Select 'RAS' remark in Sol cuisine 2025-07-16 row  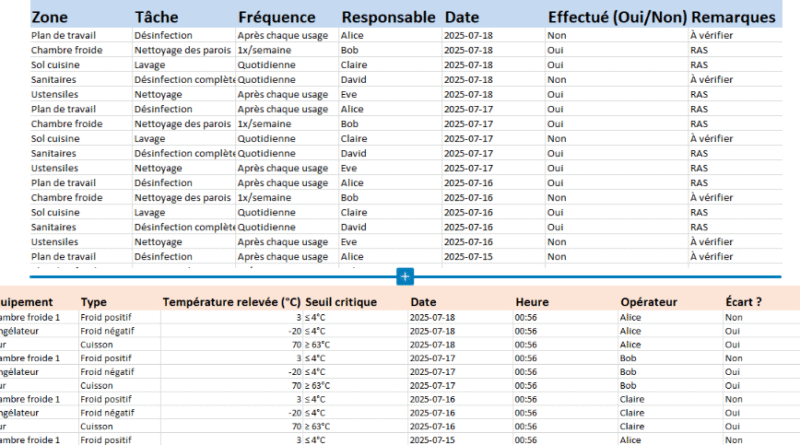699,212
